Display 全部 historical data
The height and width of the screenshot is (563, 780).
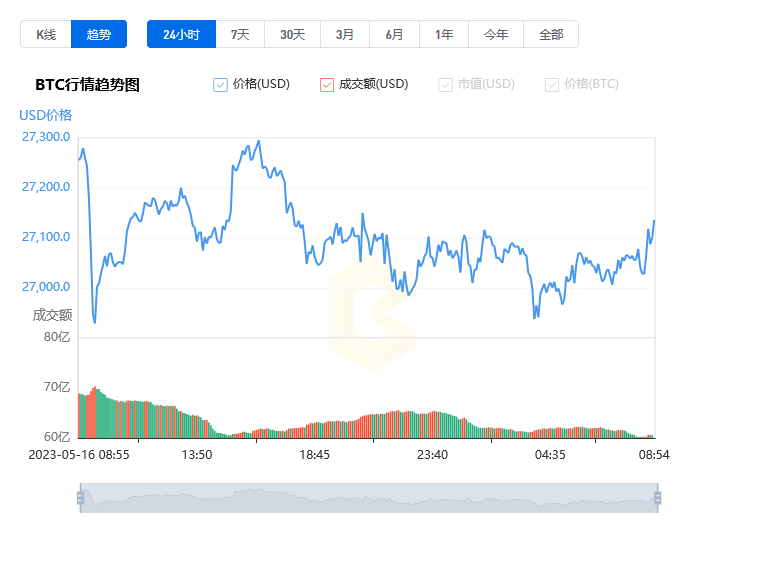coord(551,34)
